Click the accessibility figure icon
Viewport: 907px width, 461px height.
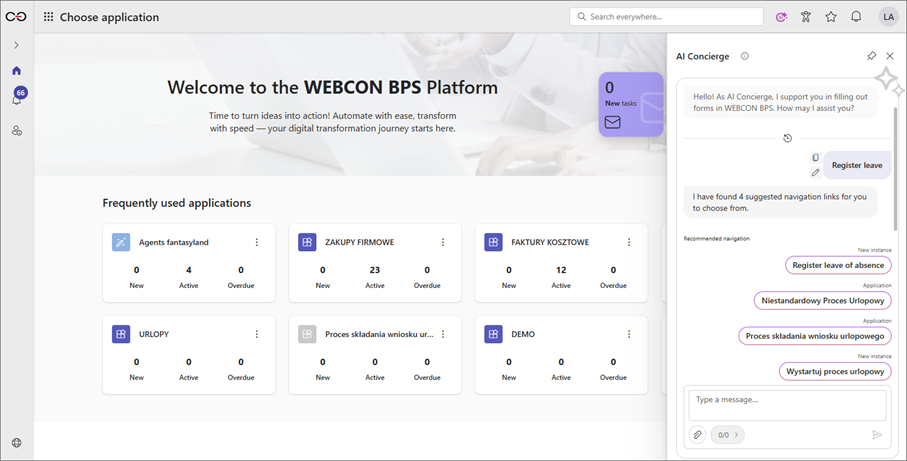click(806, 17)
